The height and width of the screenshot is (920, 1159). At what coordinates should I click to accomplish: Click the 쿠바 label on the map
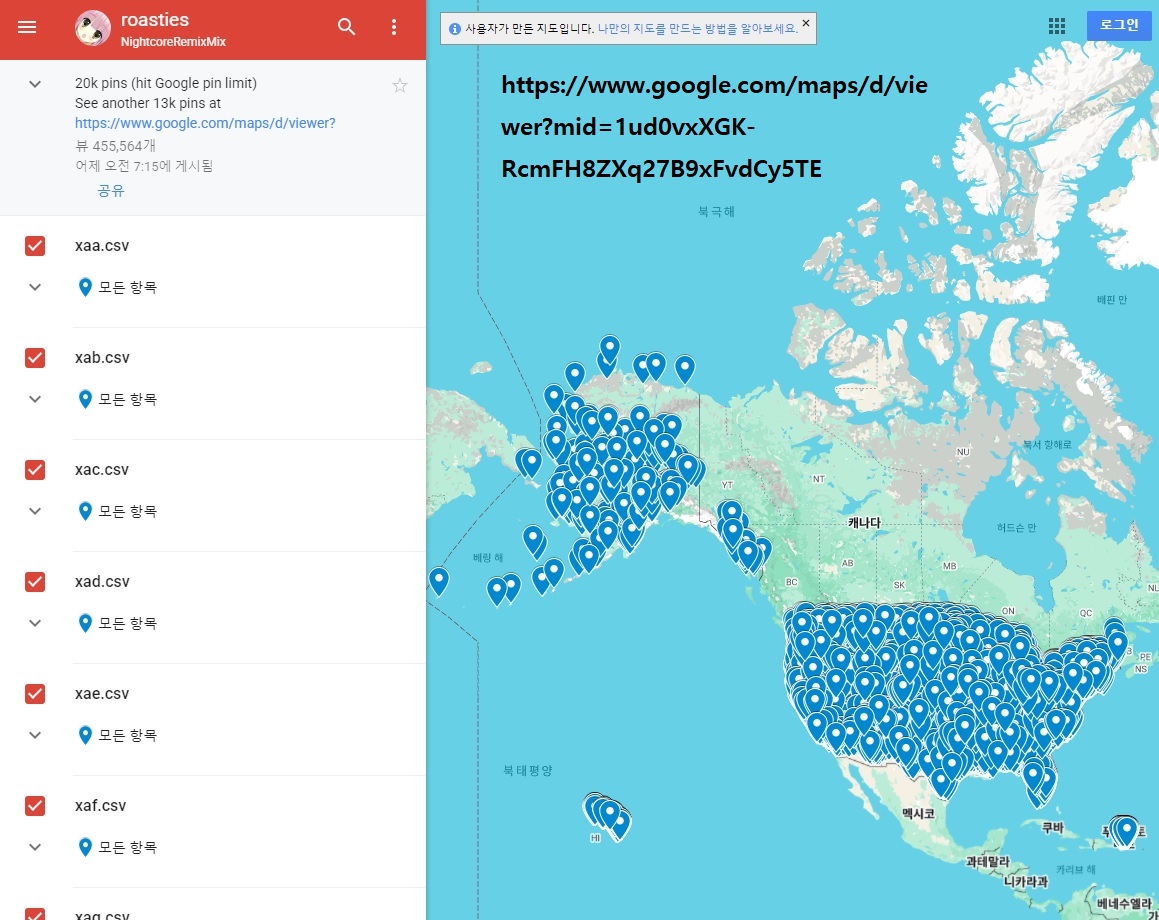[1053, 828]
